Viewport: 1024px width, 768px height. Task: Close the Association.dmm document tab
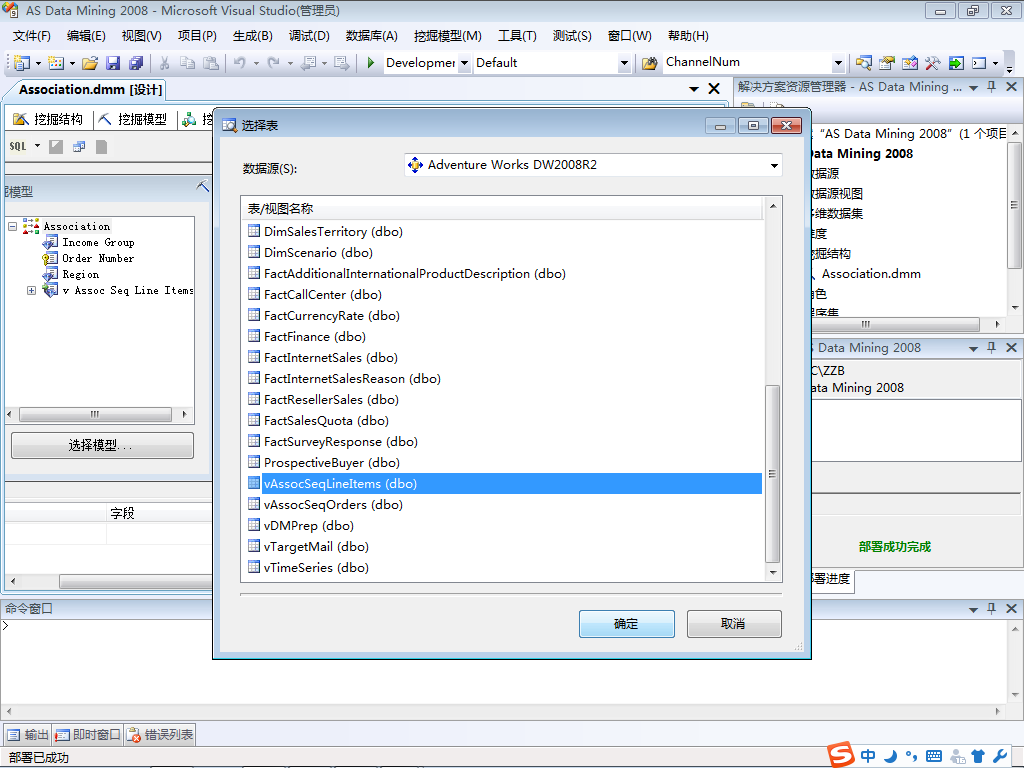click(x=714, y=89)
